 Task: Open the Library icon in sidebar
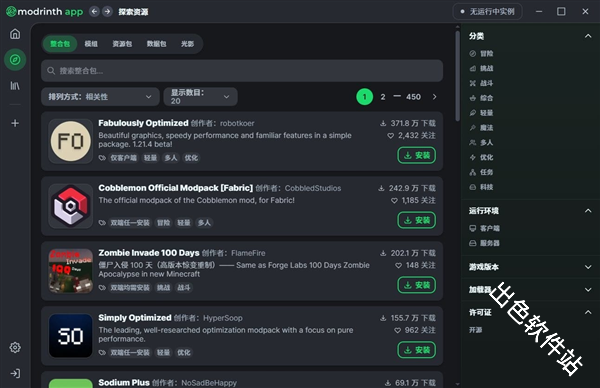pos(15,86)
